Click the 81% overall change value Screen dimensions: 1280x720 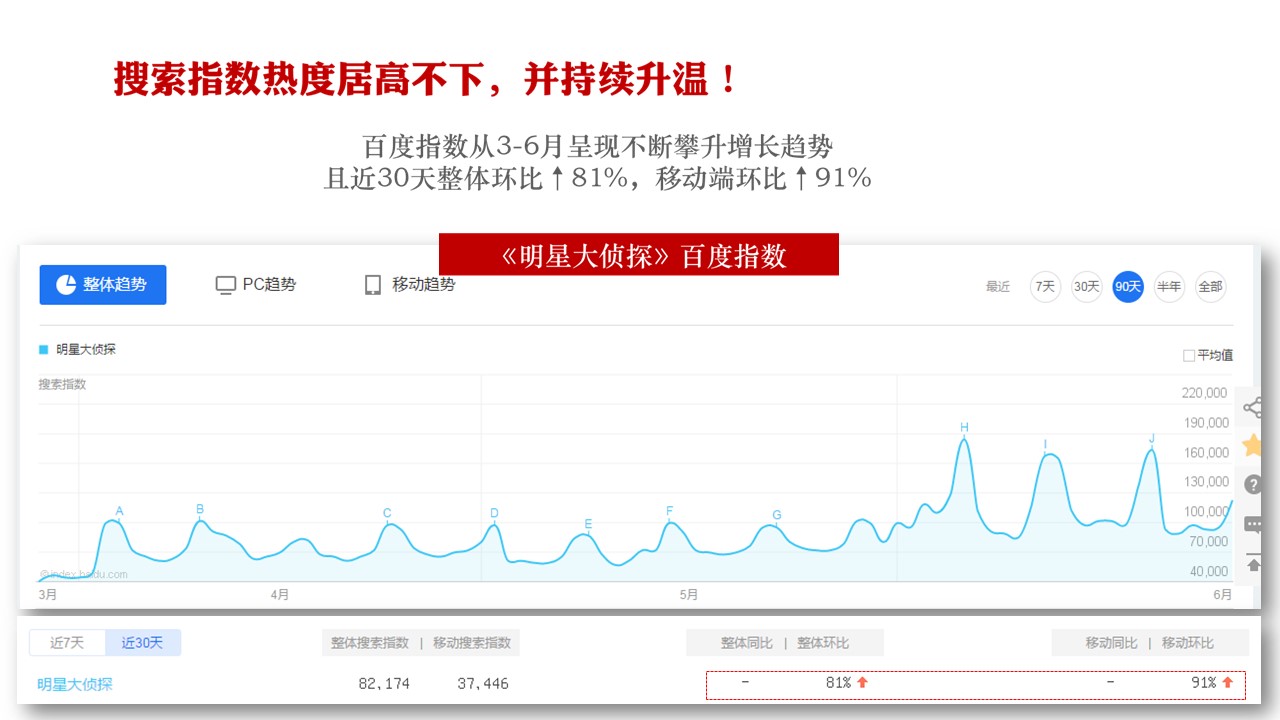[838, 683]
